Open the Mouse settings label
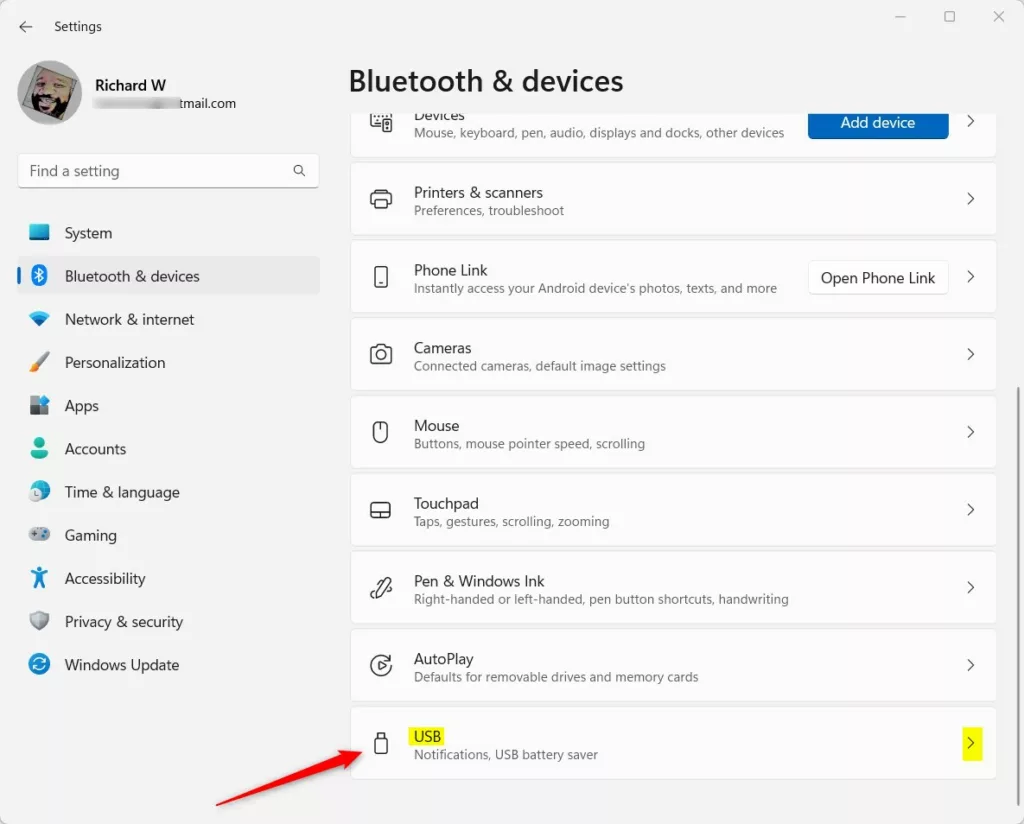 pyautogui.click(x=436, y=426)
